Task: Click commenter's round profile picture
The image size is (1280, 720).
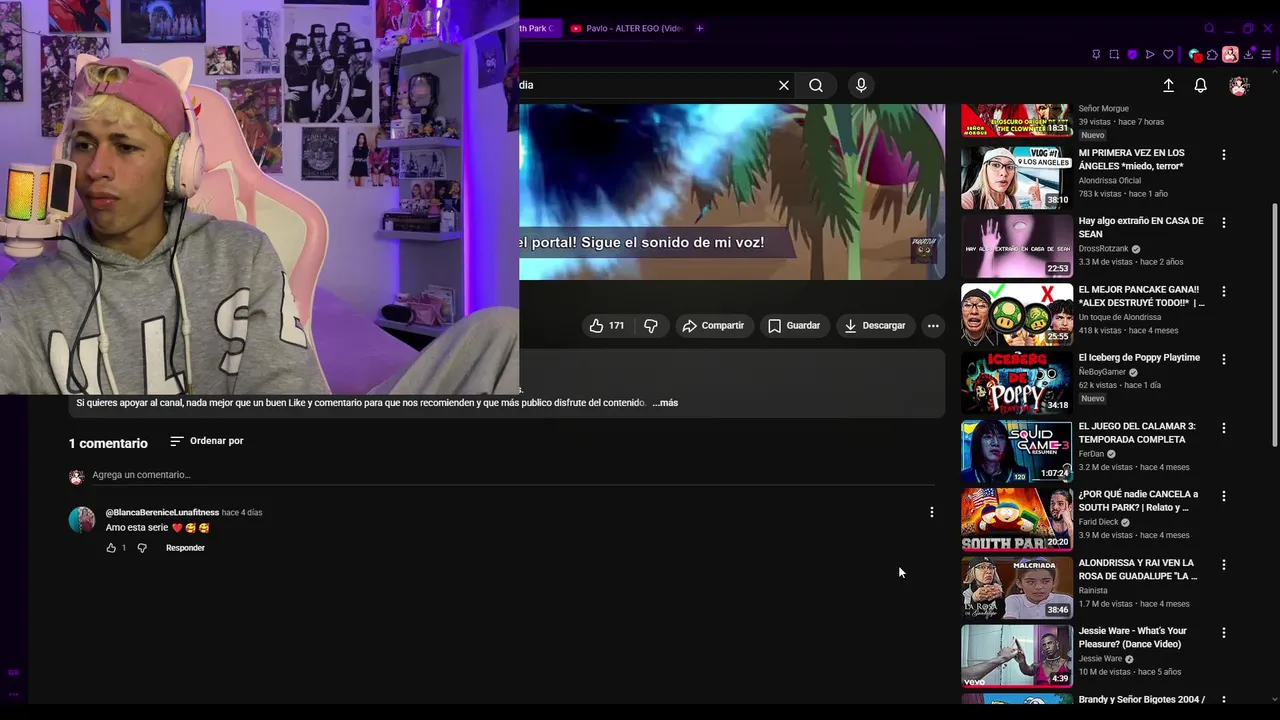Action: point(82,520)
